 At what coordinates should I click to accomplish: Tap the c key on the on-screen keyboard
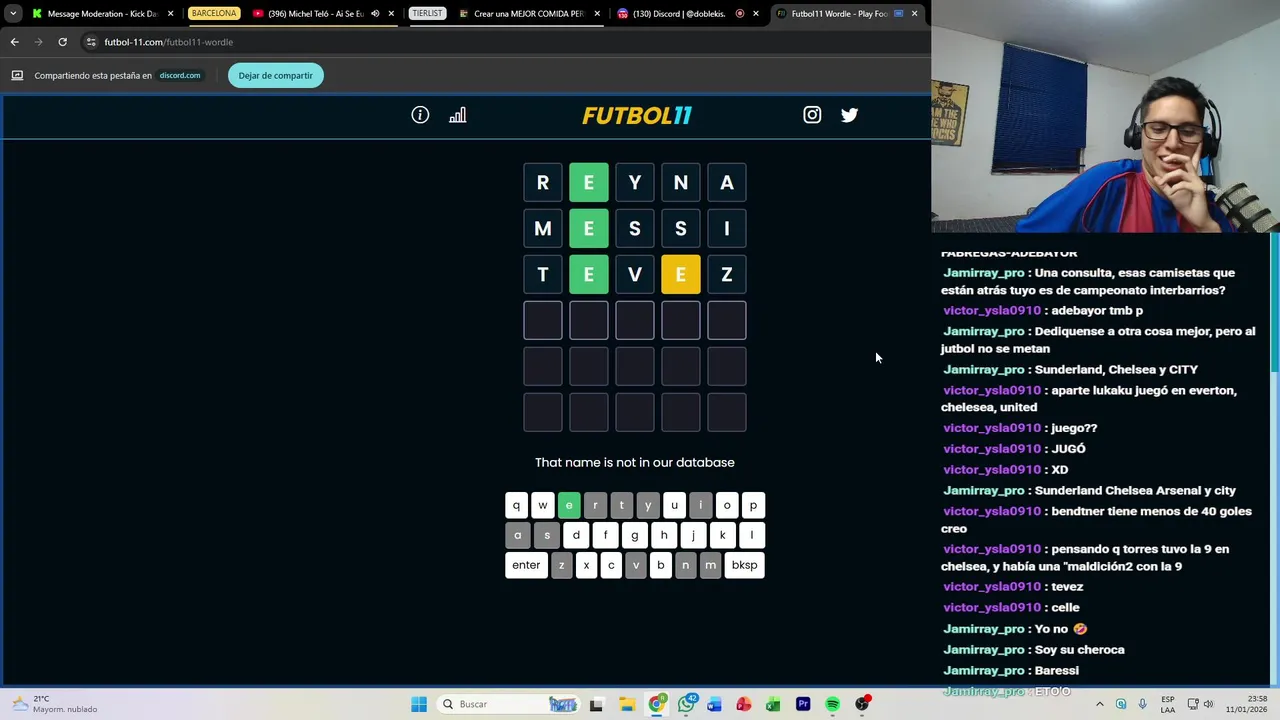[x=611, y=565]
